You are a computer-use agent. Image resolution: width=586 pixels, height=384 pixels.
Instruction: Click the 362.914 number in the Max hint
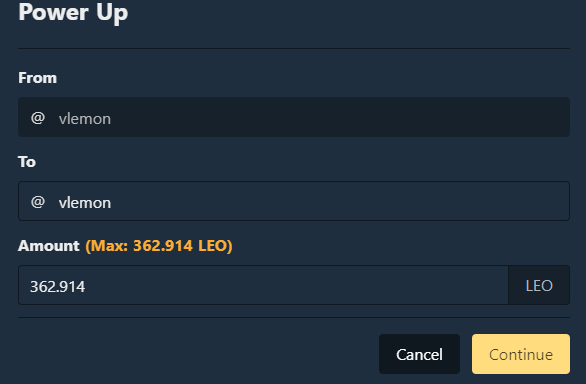point(163,246)
